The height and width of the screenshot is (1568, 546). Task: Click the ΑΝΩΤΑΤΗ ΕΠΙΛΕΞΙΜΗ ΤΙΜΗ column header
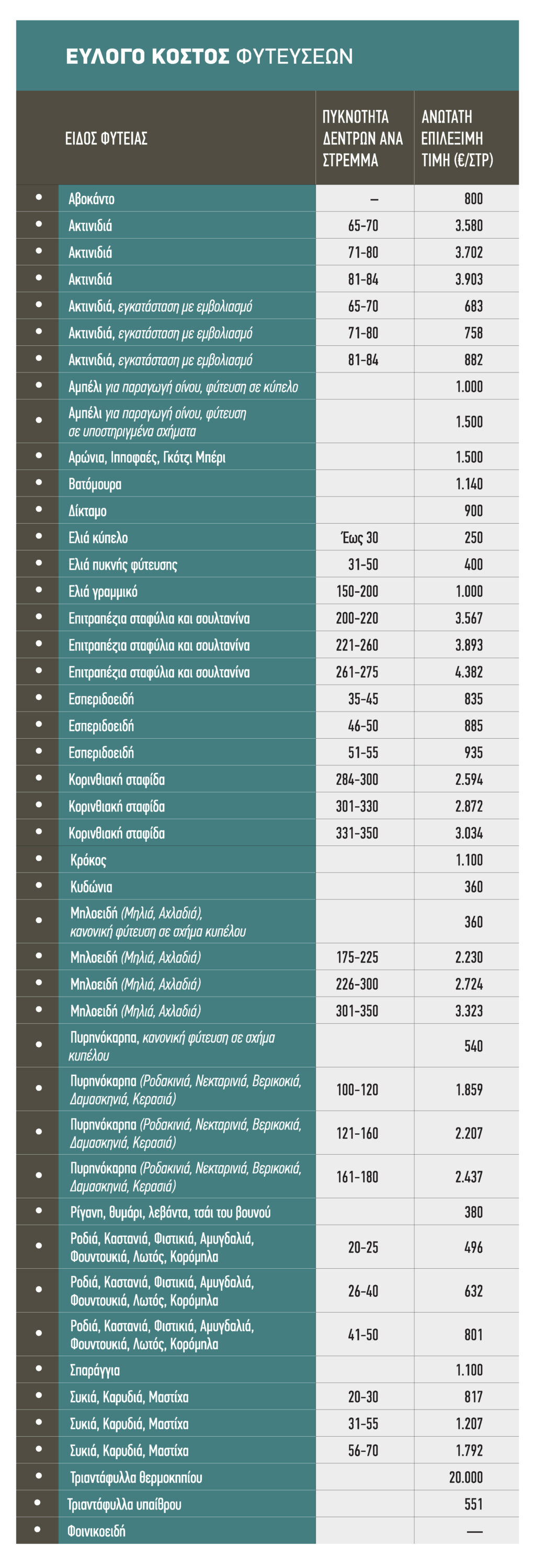(457, 138)
